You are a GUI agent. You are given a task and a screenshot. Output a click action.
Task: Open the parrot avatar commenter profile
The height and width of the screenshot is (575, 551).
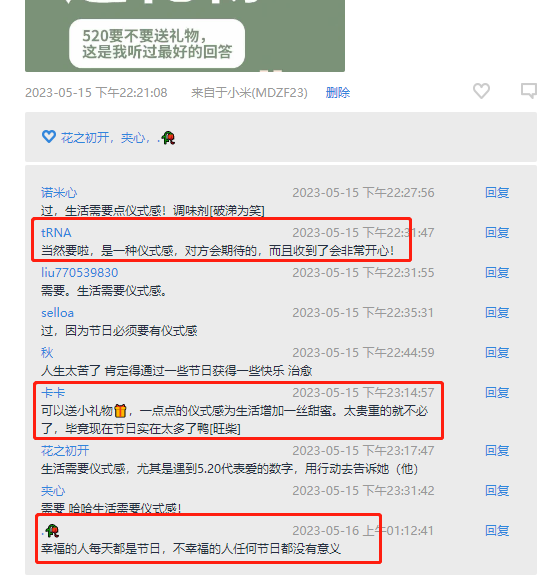coord(52,530)
